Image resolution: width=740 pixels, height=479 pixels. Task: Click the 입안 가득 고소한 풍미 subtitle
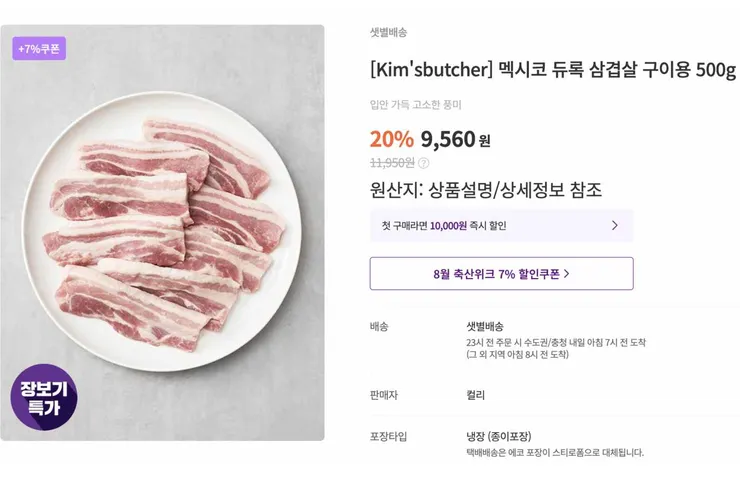pyautogui.click(x=415, y=105)
